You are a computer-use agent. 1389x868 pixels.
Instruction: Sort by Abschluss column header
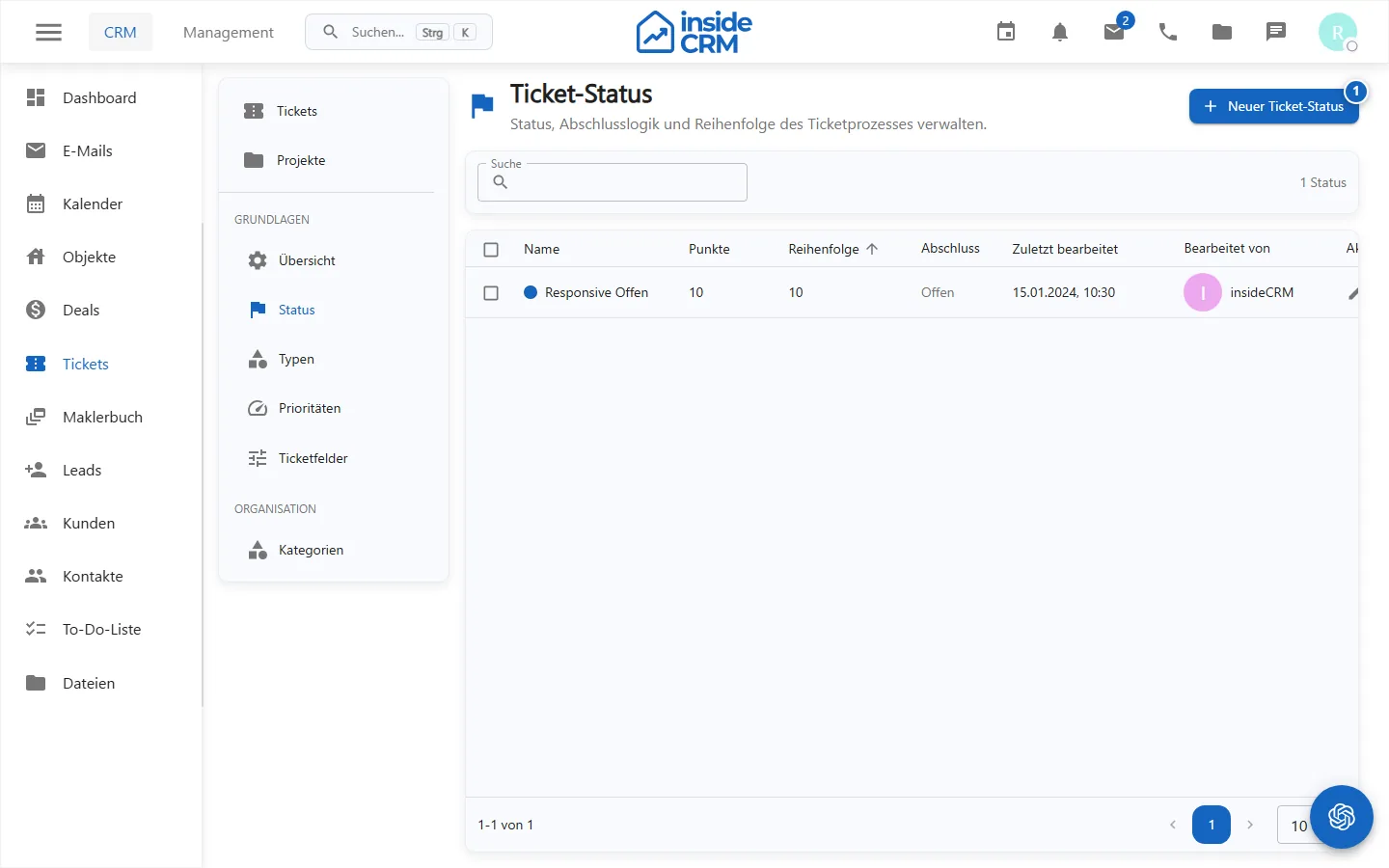coord(950,249)
